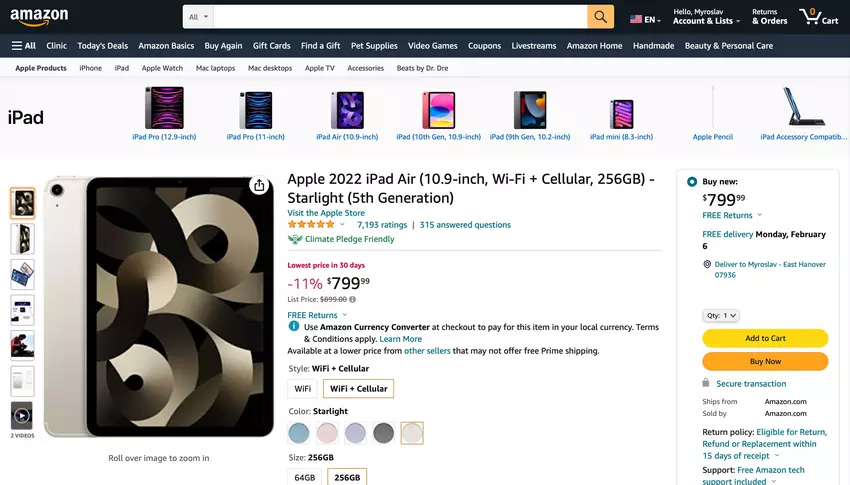Click the Add to Cart button
Image resolution: width=850 pixels, height=485 pixels.
click(765, 338)
